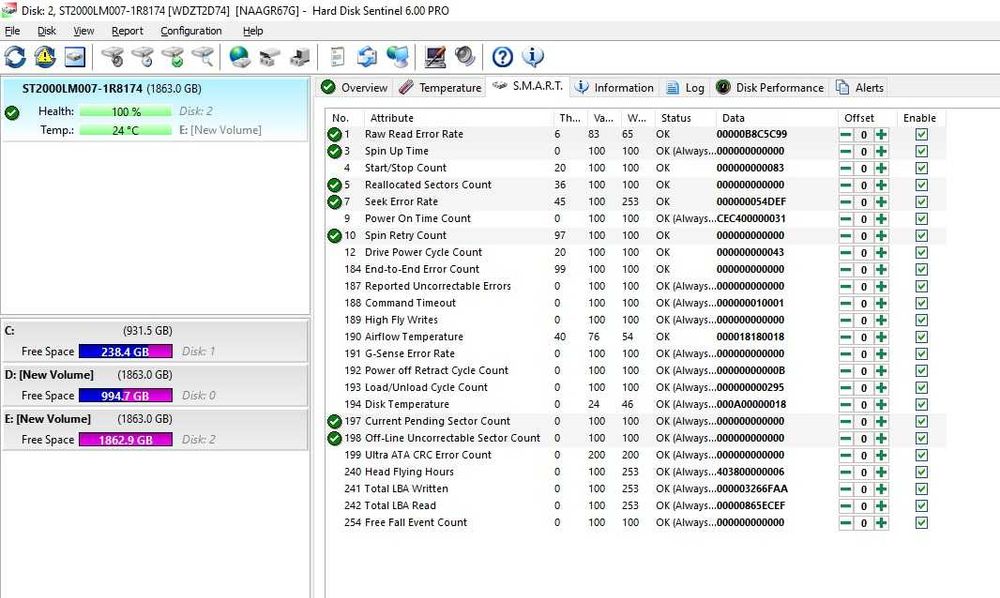1000x598 pixels.
Task: Click the refresh arrows toolbar icon
Action: coord(16,56)
